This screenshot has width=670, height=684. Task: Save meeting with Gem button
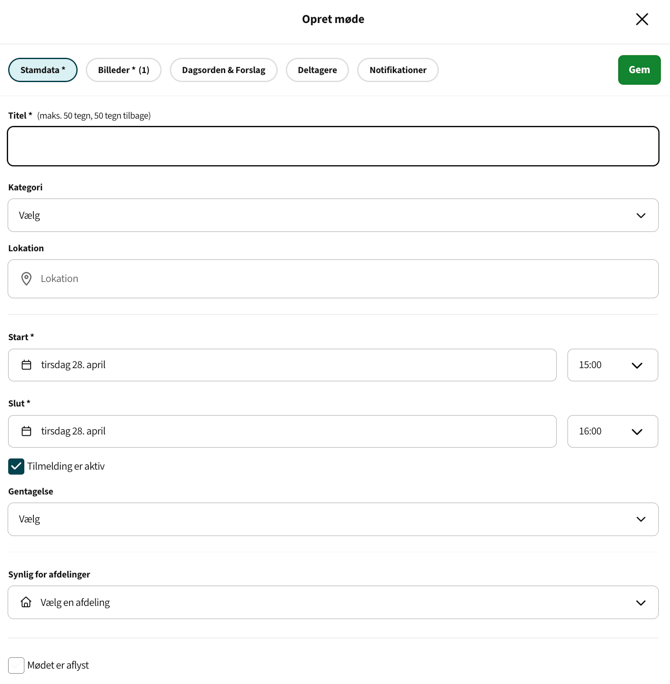pos(639,70)
